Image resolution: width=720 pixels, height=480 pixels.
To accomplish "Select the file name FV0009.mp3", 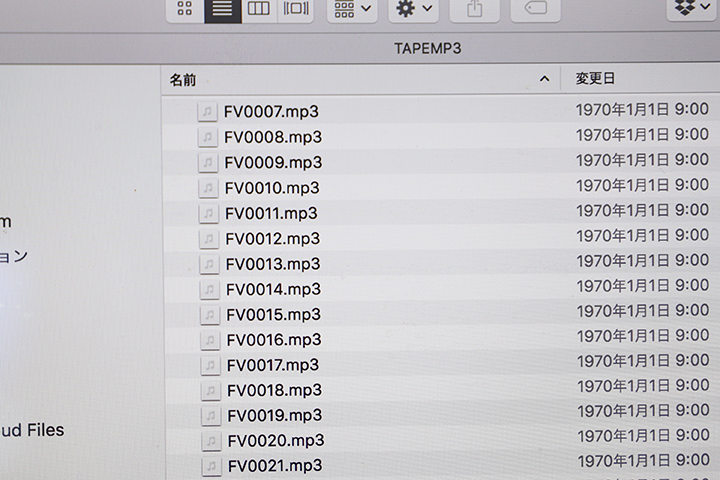I will (273, 163).
